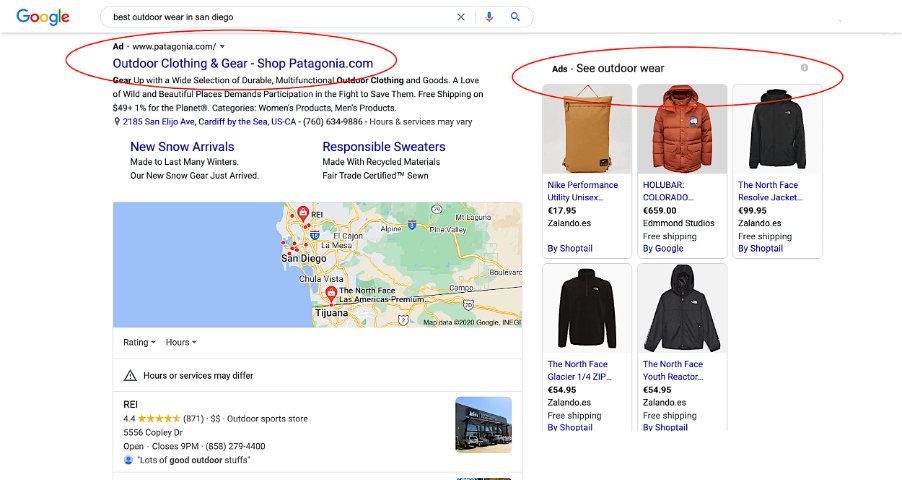This screenshot has height=480, width=902.
Task: Start voice search with microphone icon
Action: (489, 17)
